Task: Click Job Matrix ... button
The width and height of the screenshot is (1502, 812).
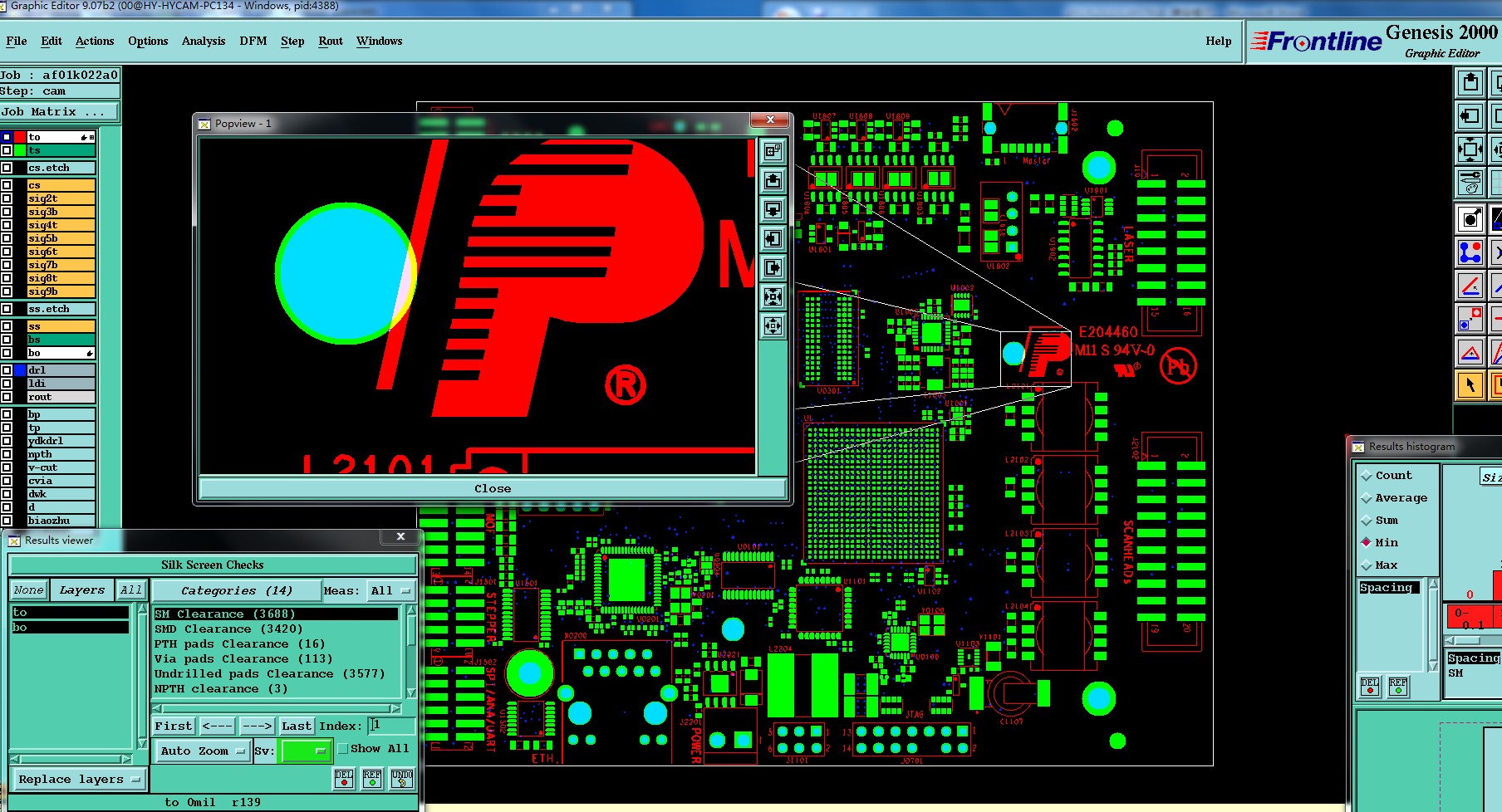Action: (60, 111)
